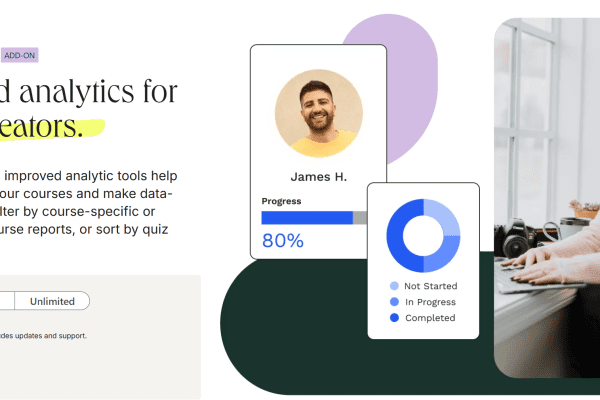Image resolution: width=600 pixels, height=400 pixels.
Task: Click the Completed legend label
Action: 430,318
